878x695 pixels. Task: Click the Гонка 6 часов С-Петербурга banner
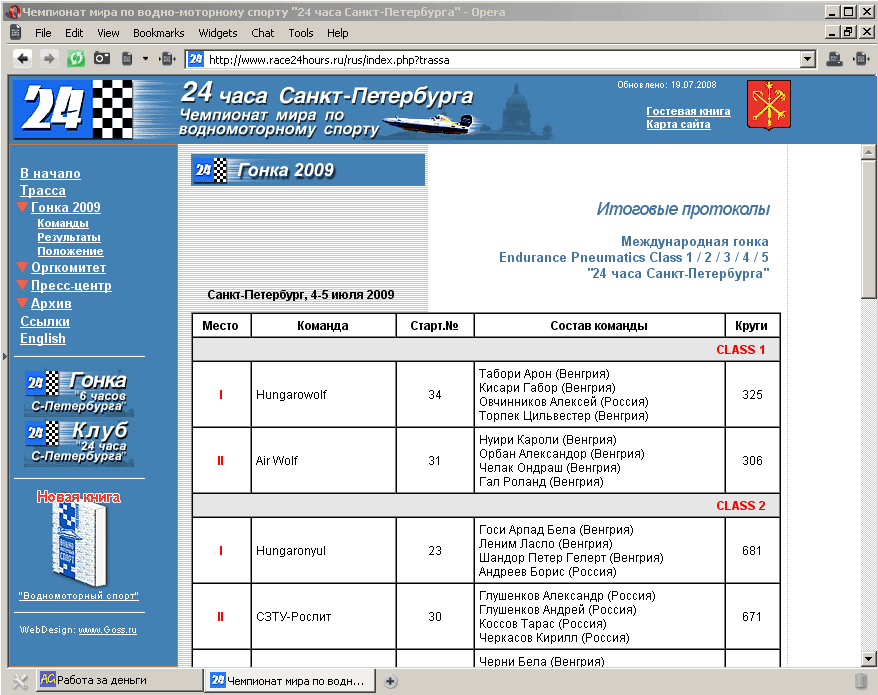coord(78,393)
